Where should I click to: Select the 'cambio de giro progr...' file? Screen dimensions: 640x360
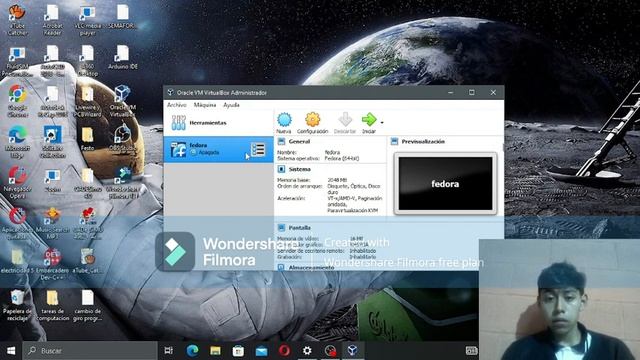pyautogui.click(x=87, y=305)
